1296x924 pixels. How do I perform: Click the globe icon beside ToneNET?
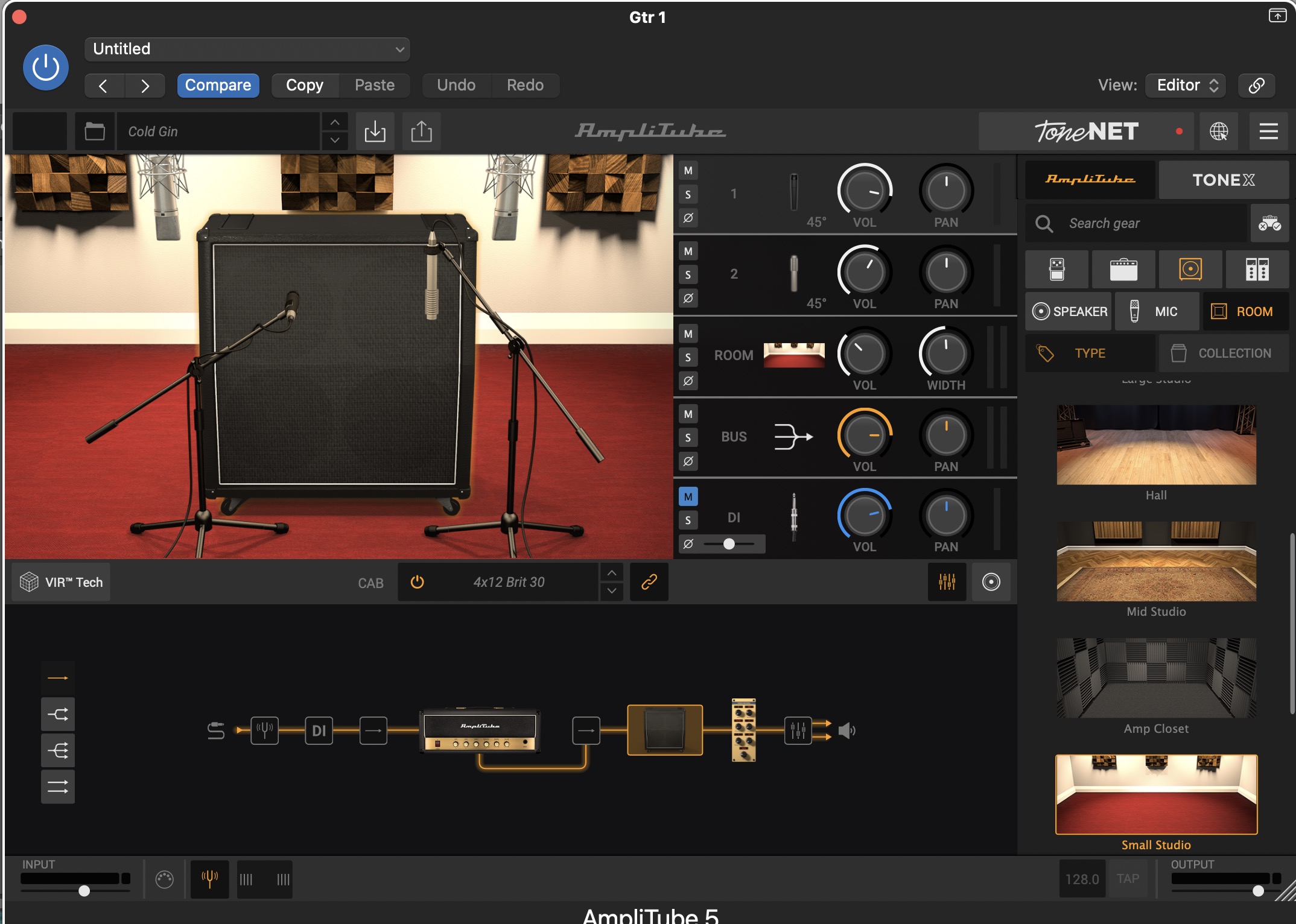[1218, 131]
